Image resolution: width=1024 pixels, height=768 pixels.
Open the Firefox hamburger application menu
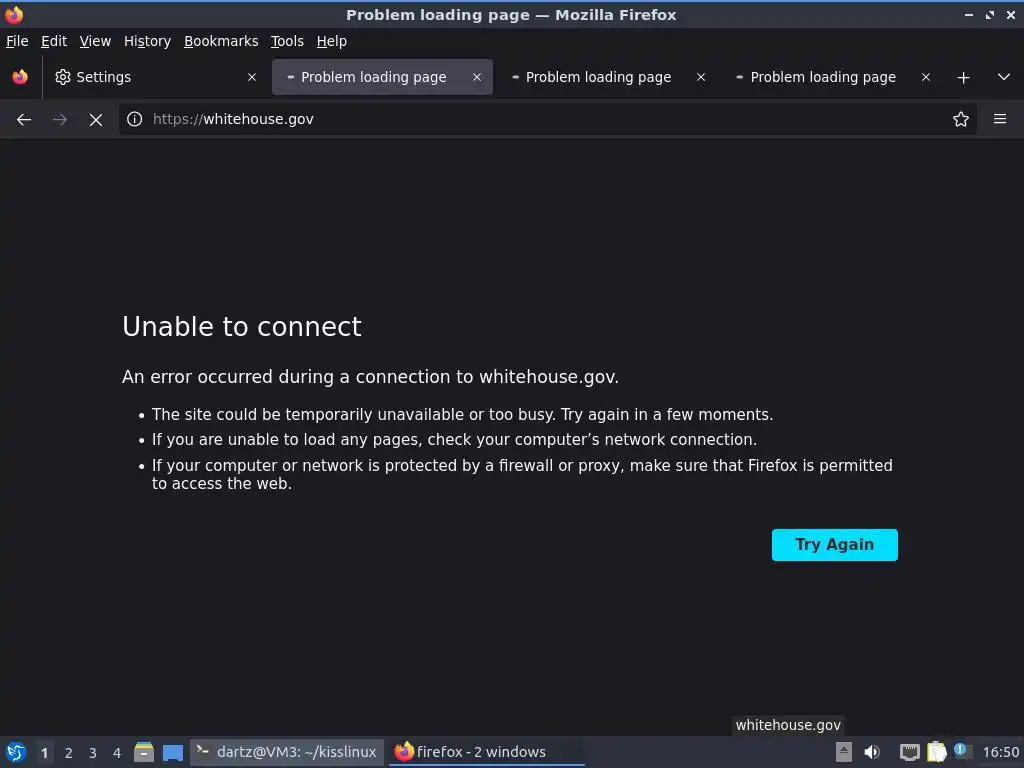999,119
